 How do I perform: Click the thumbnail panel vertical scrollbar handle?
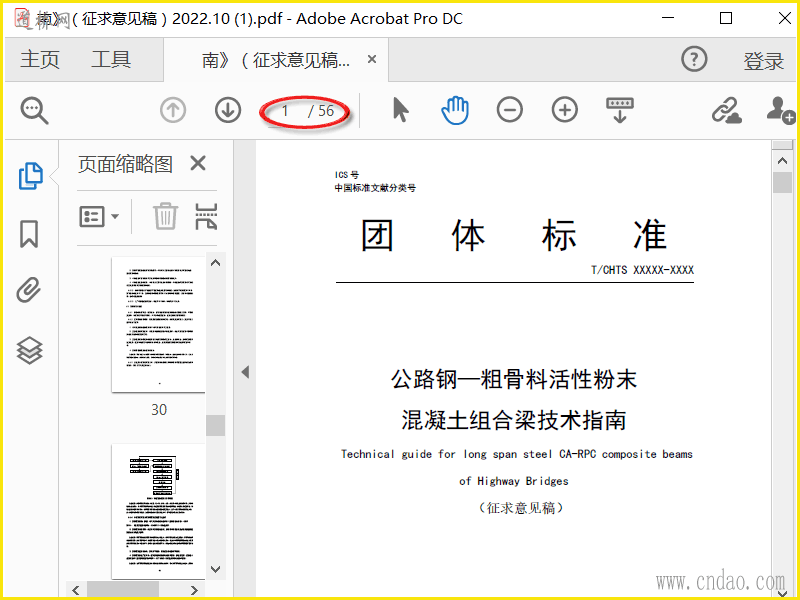point(216,426)
